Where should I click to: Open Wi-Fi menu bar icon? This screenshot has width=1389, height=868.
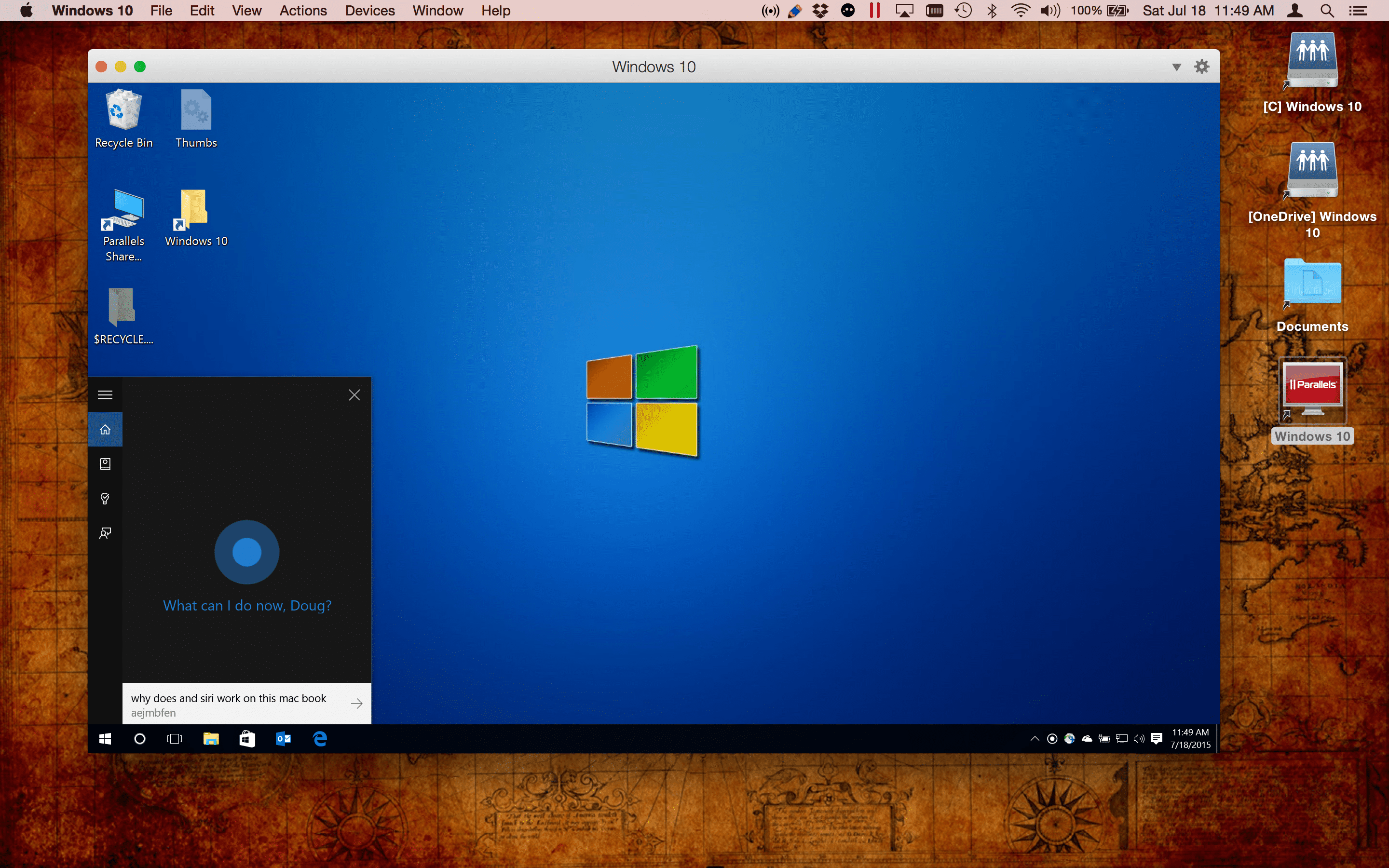(1021, 10)
